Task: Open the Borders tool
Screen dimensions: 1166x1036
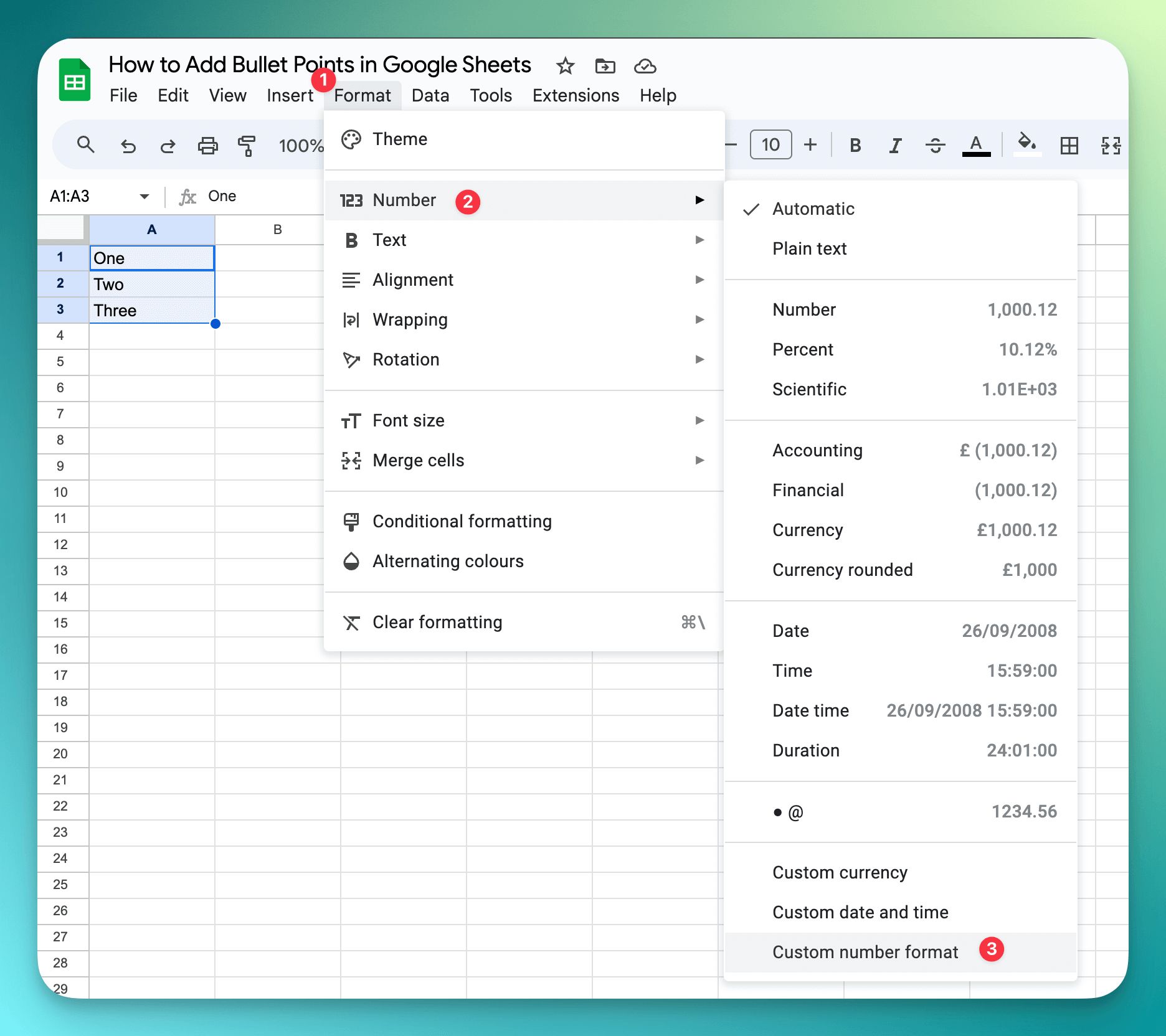Action: [x=1069, y=144]
